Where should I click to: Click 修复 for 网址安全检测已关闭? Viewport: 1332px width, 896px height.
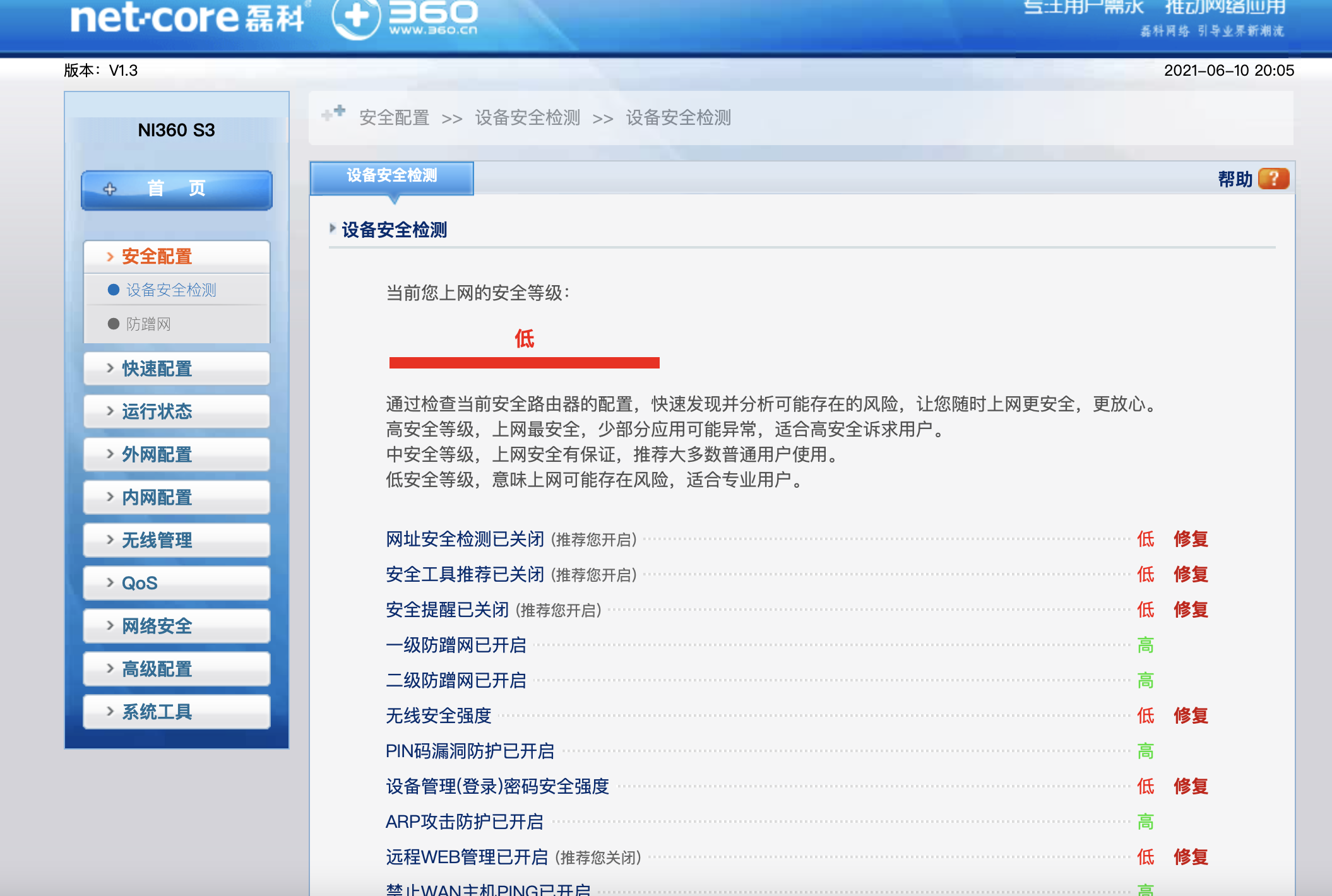tap(1191, 539)
